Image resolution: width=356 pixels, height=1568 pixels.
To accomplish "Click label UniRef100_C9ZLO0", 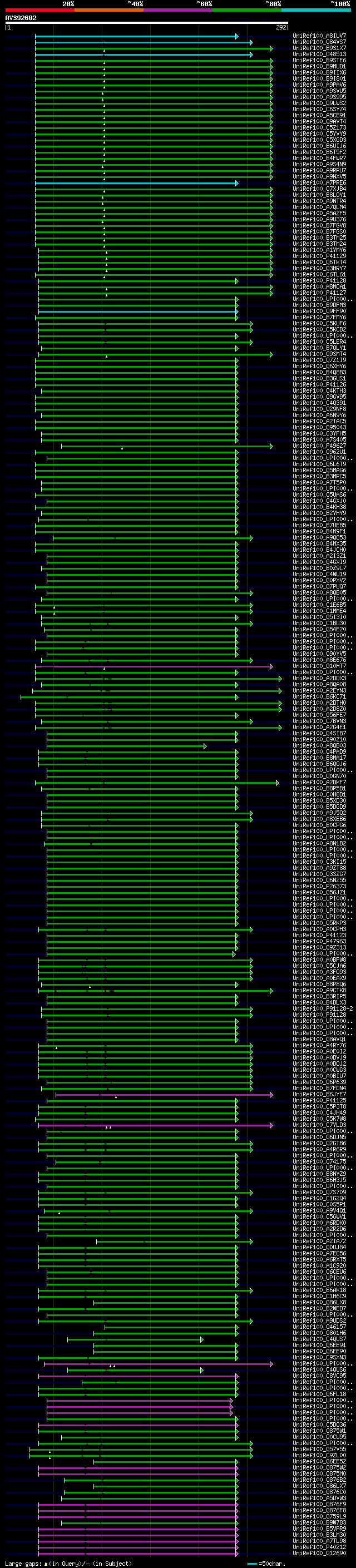I will [x=319, y=1456].
